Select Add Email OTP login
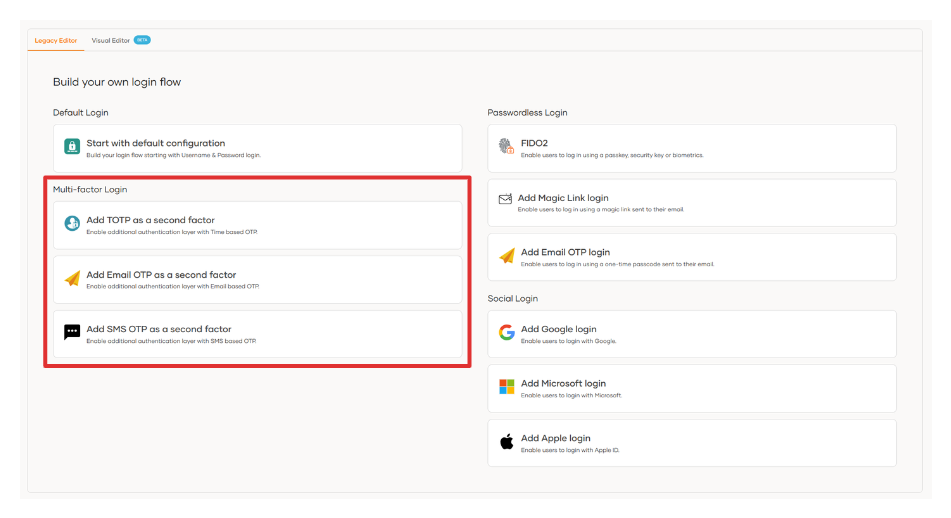 click(x=692, y=257)
